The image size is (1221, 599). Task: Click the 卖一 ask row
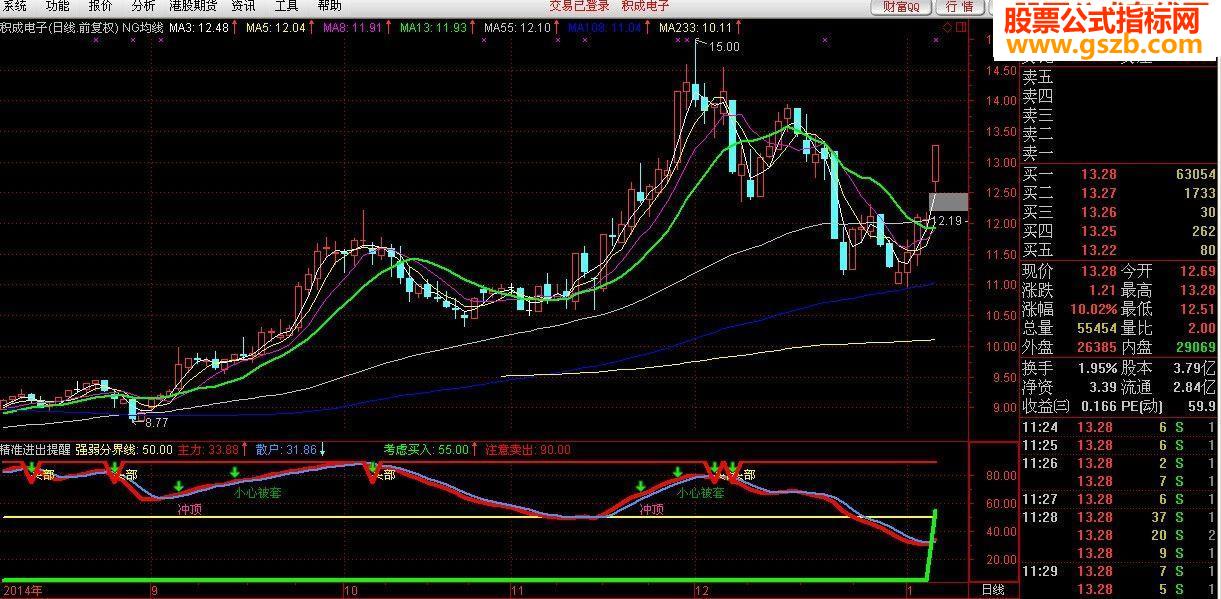1119,154
